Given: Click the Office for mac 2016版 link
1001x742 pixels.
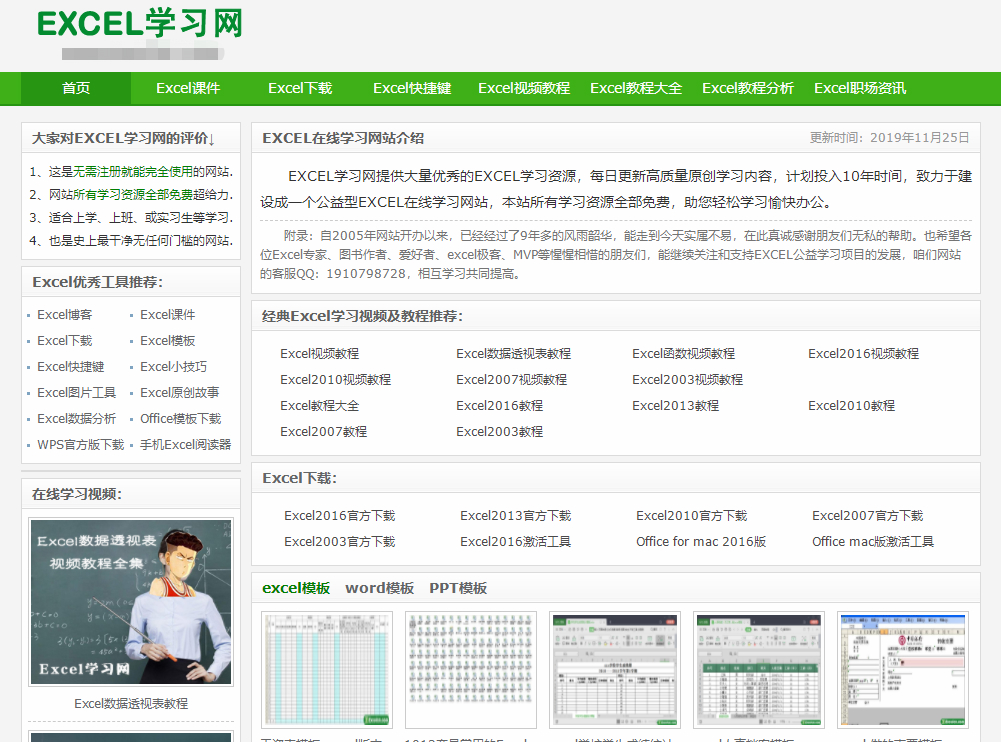Looking at the screenshot, I should (701, 542).
